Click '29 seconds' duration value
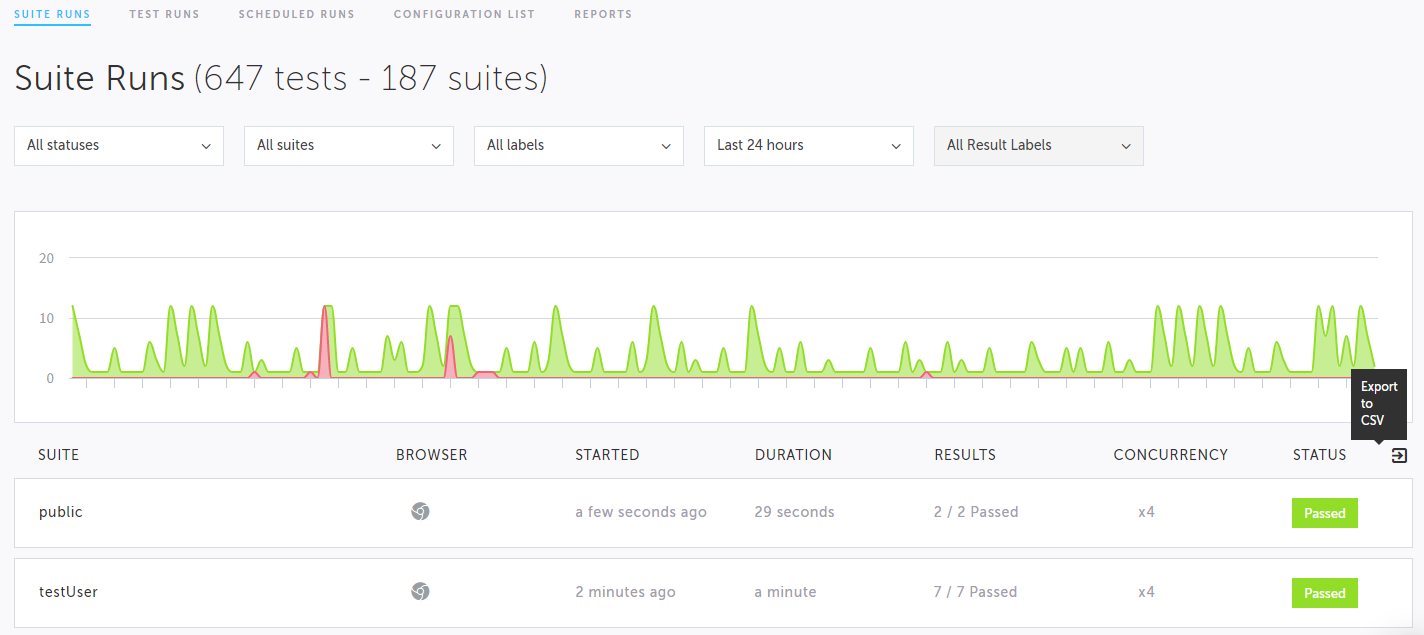This screenshot has height=635, width=1424. coord(794,512)
